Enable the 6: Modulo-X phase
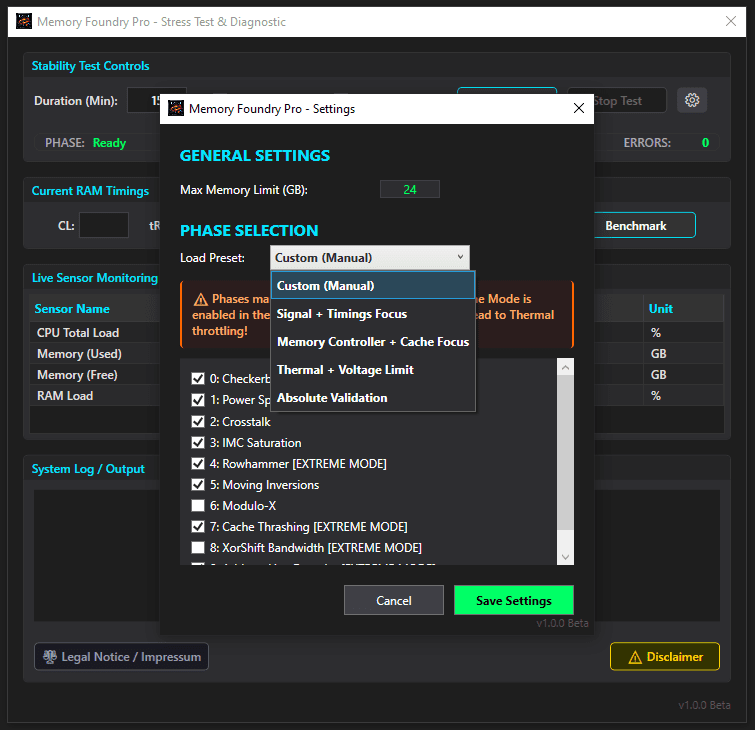 tap(198, 506)
